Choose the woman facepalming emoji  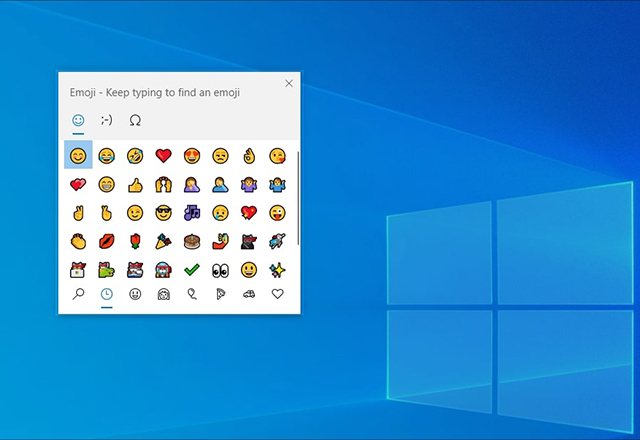coord(192,184)
